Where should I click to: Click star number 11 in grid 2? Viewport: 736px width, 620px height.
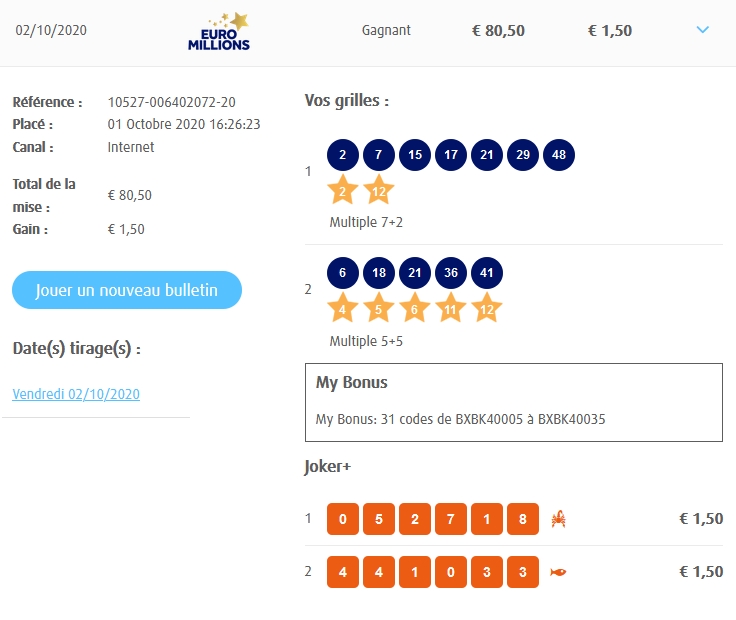click(x=451, y=308)
